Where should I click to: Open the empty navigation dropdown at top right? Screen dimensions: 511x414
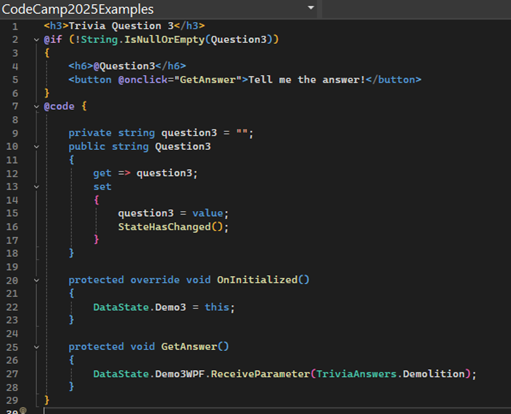(x=416, y=9)
